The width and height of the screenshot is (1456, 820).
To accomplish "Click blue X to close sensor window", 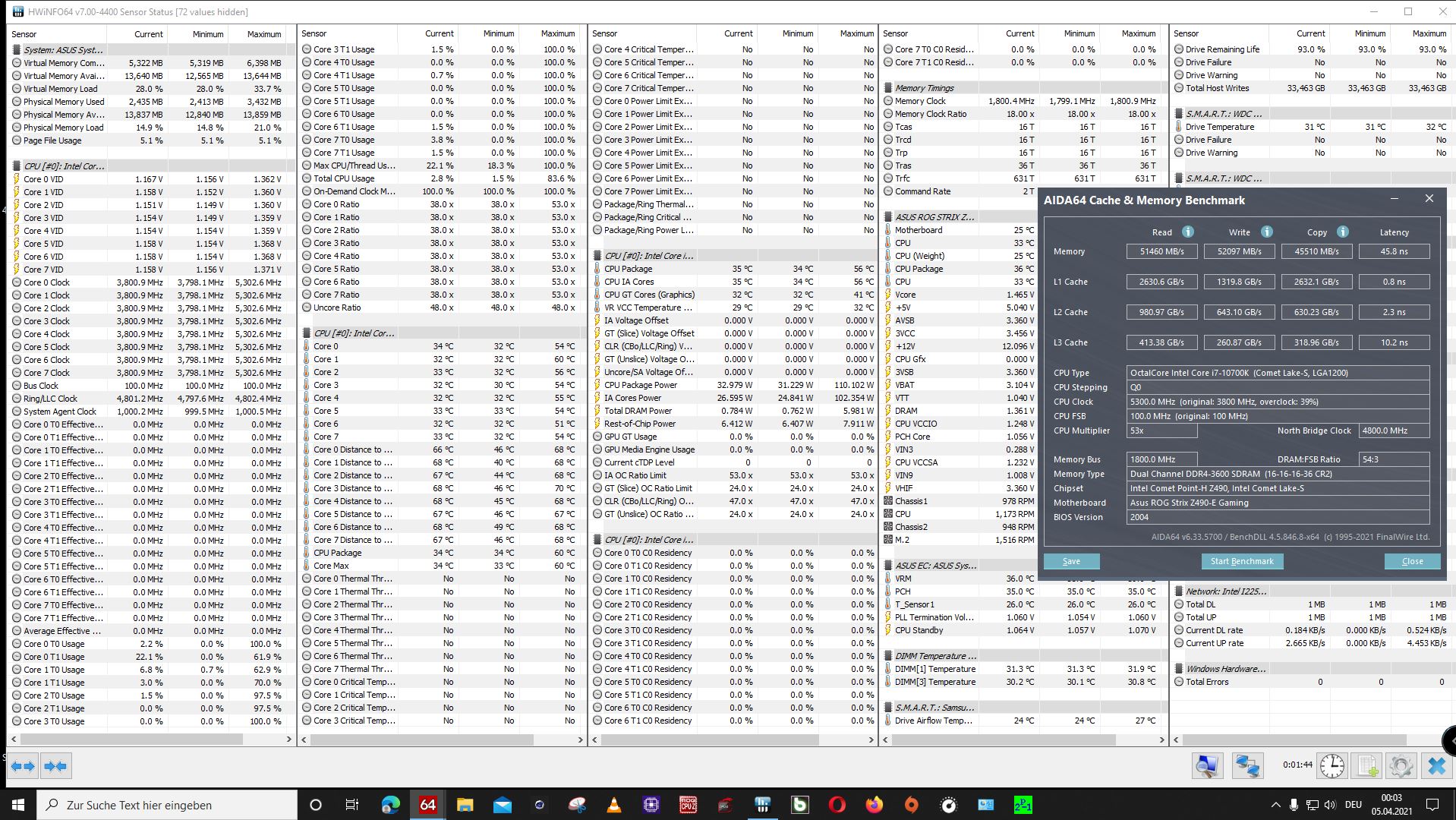I will 1436,765.
